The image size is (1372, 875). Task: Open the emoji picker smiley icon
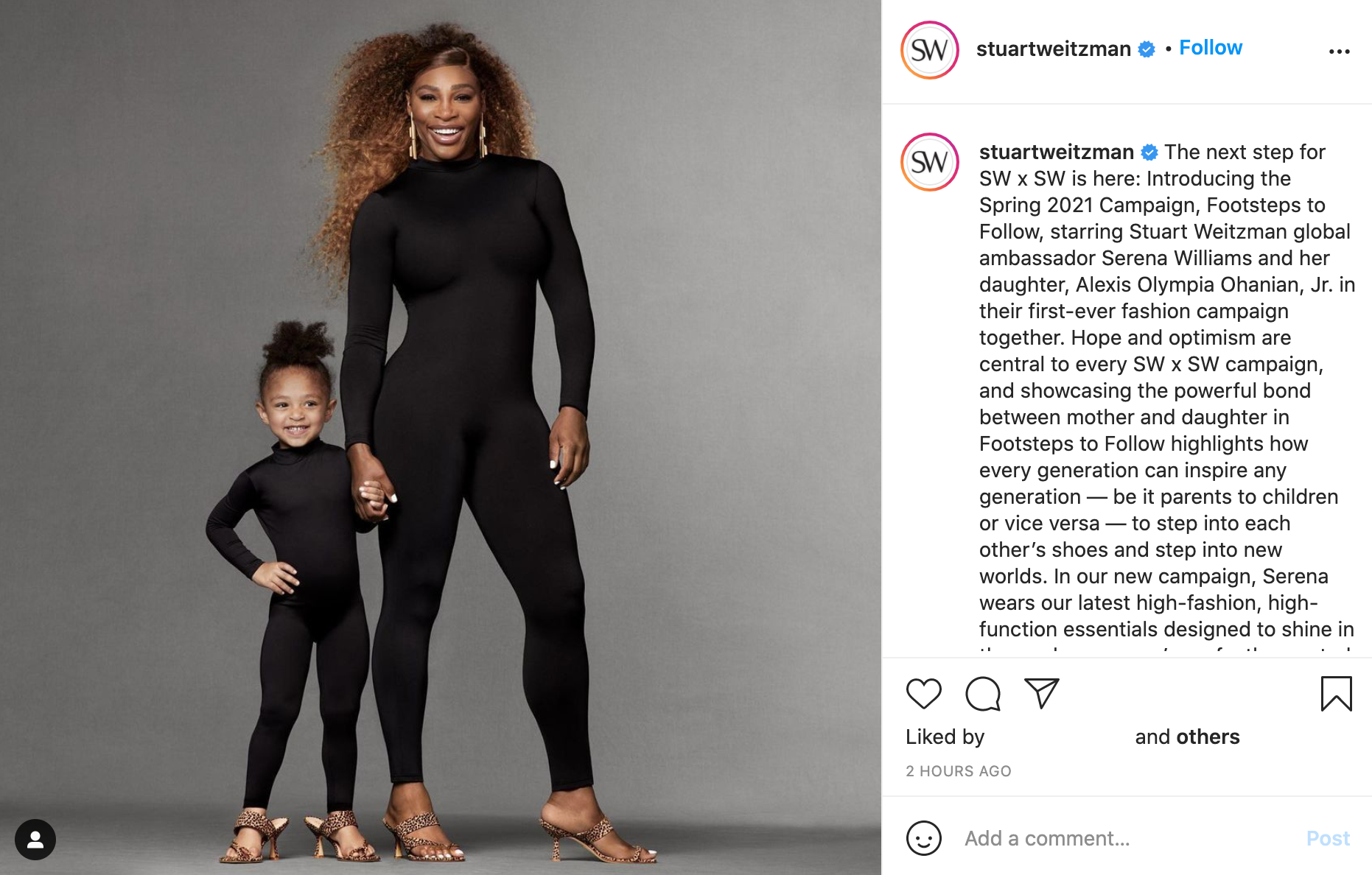coord(923,838)
